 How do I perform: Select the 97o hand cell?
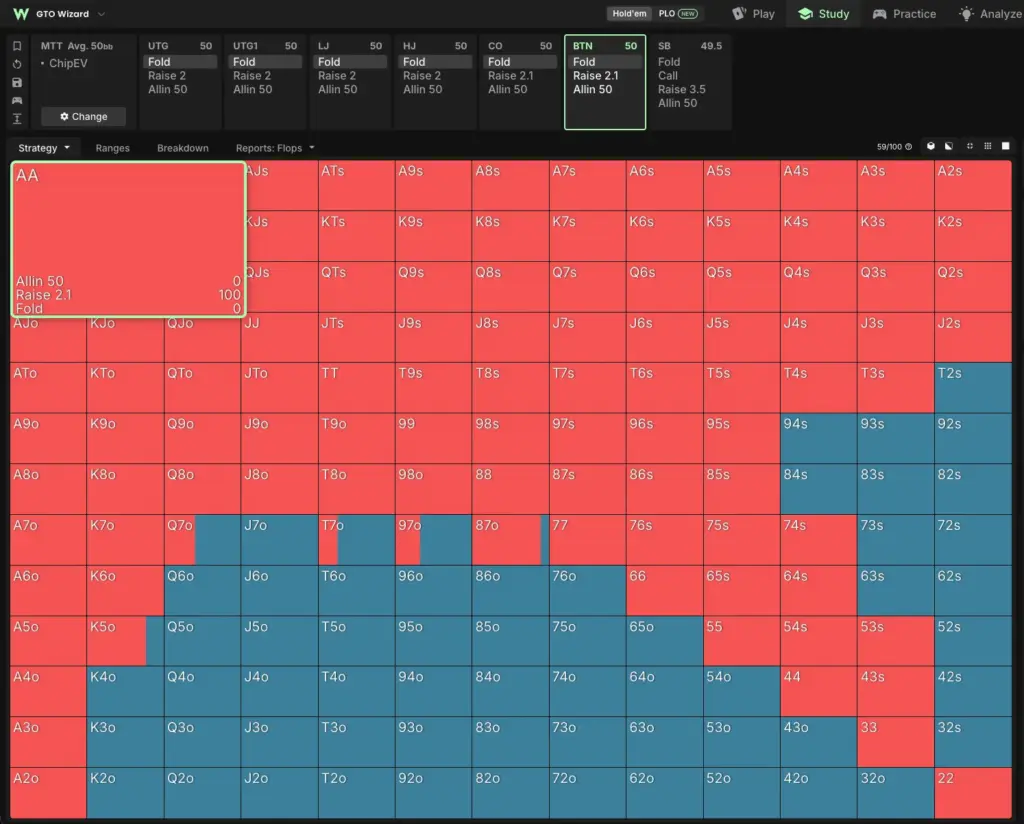click(x=433, y=540)
